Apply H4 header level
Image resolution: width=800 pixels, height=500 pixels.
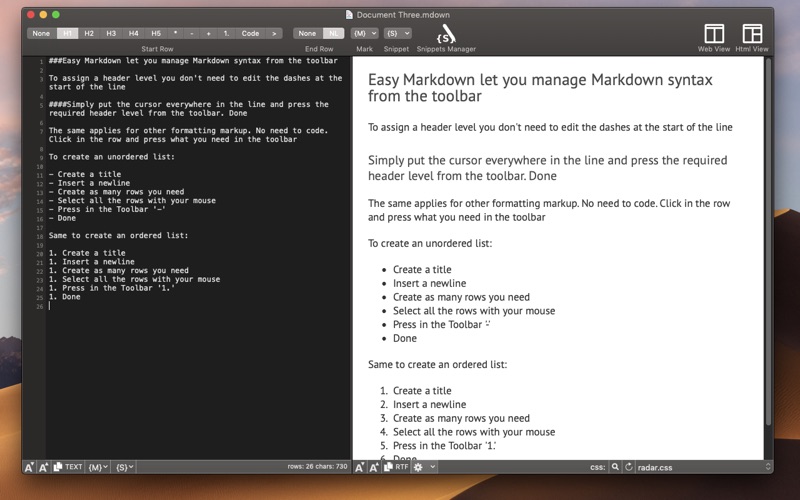point(134,33)
